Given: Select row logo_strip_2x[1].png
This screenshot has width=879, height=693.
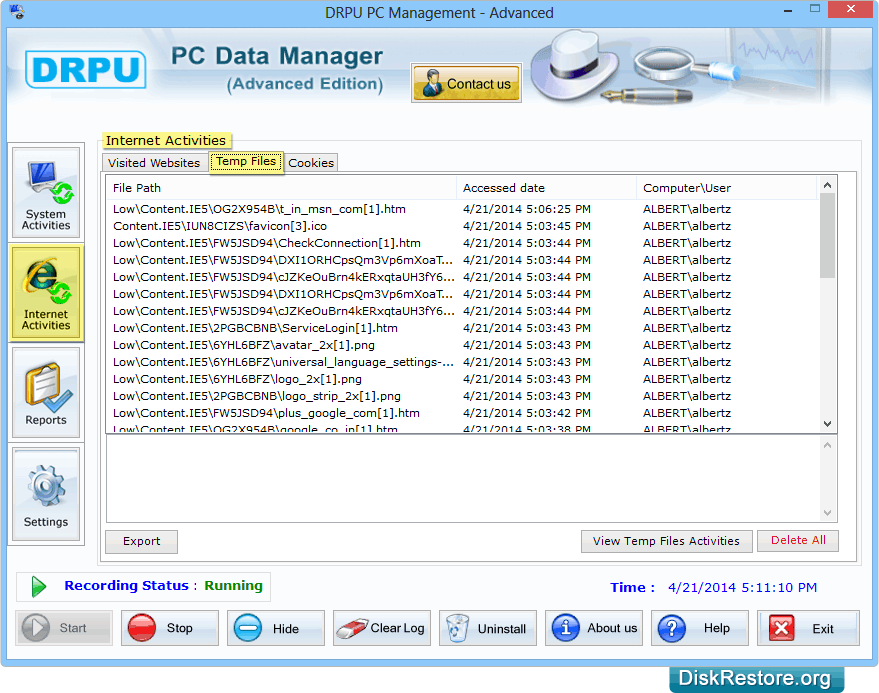Looking at the screenshot, I should tap(462, 396).
